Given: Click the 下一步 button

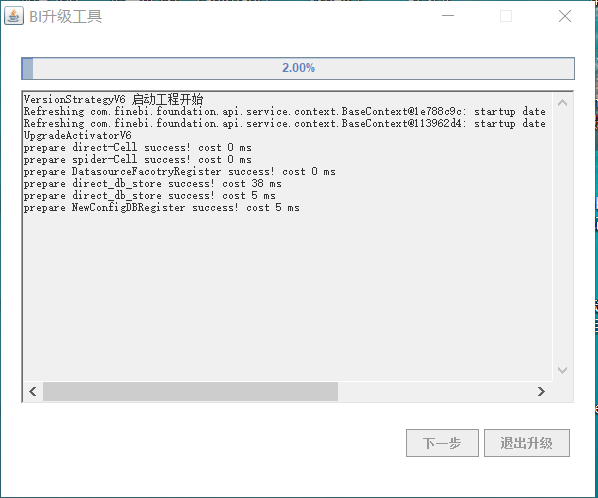Looking at the screenshot, I should [x=442, y=443].
